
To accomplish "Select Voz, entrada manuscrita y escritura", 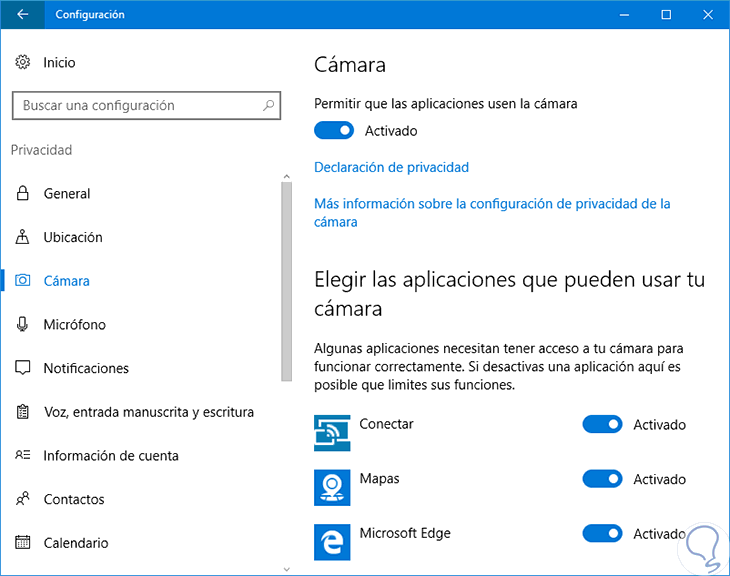I will [x=148, y=411].
